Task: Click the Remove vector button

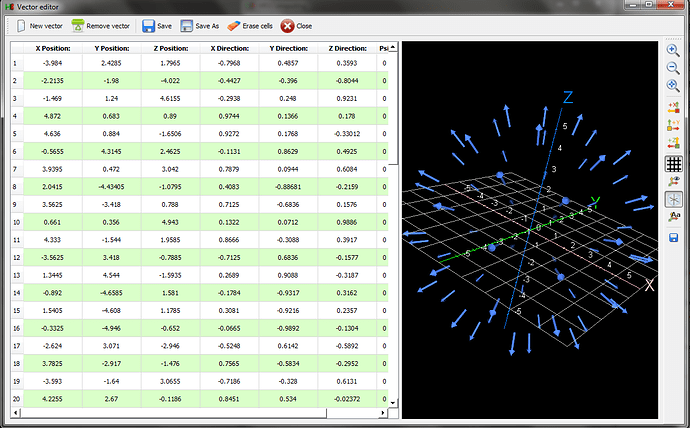Action: coord(101,26)
